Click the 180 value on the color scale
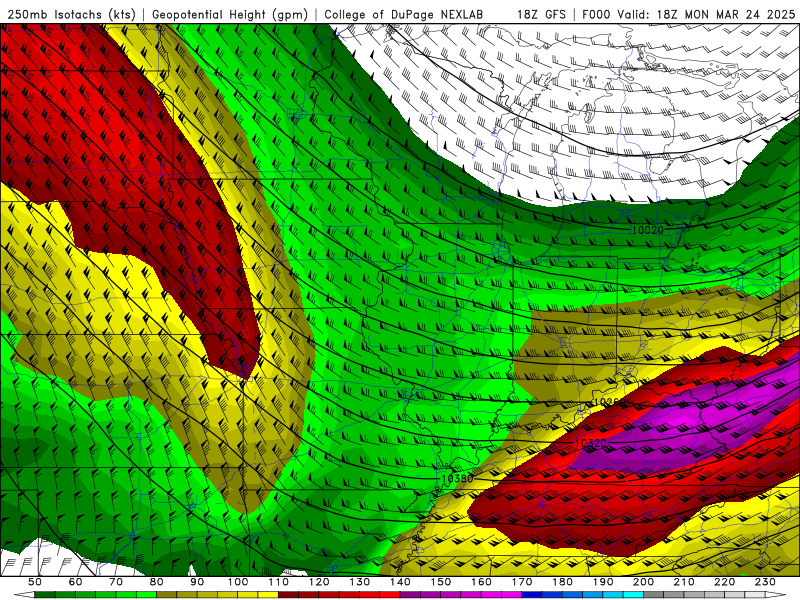 (563, 582)
